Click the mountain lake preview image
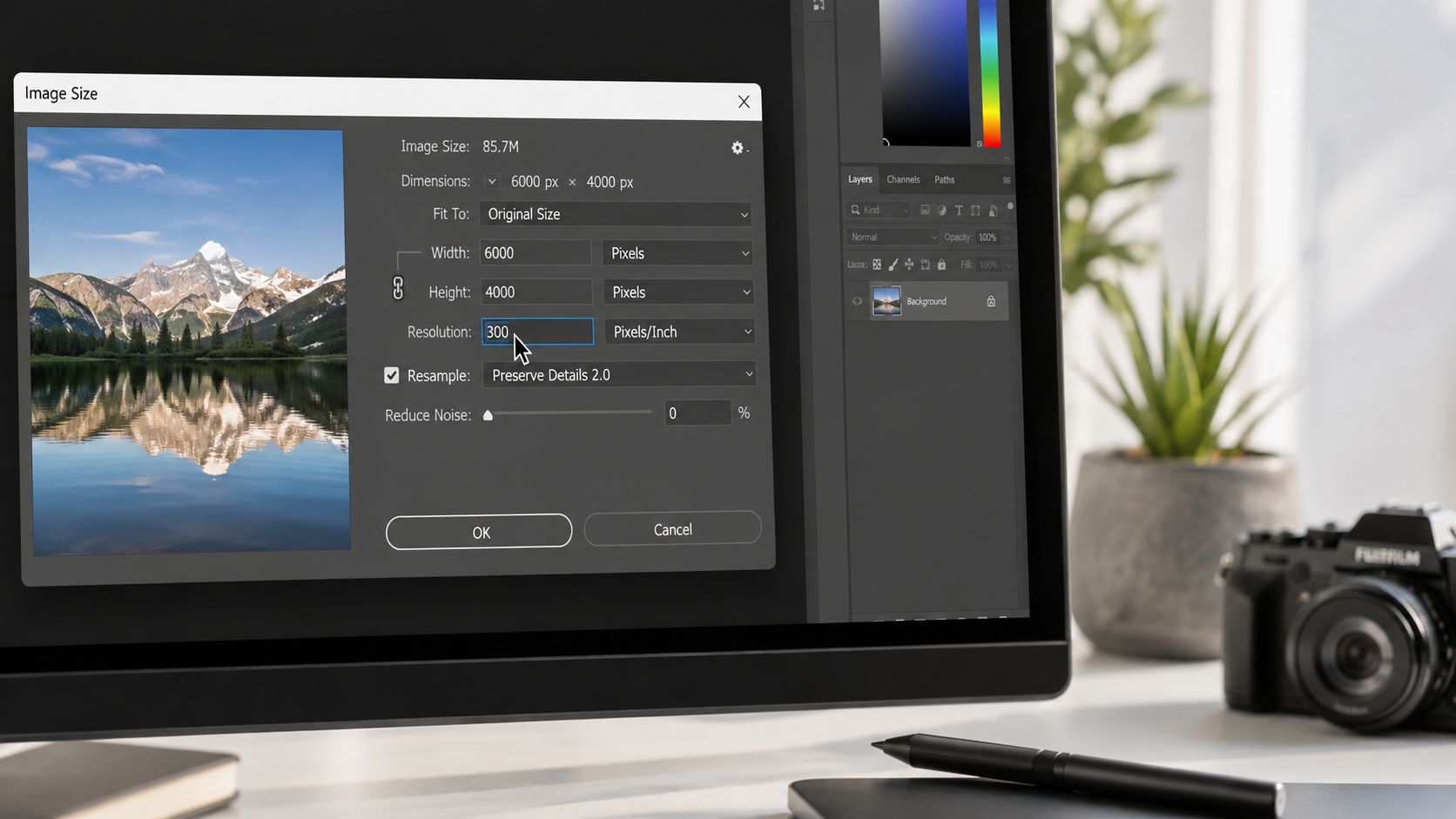Image resolution: width=1456 pixels, height=819 pixels. pyautogui.click(x=189, y=341)
